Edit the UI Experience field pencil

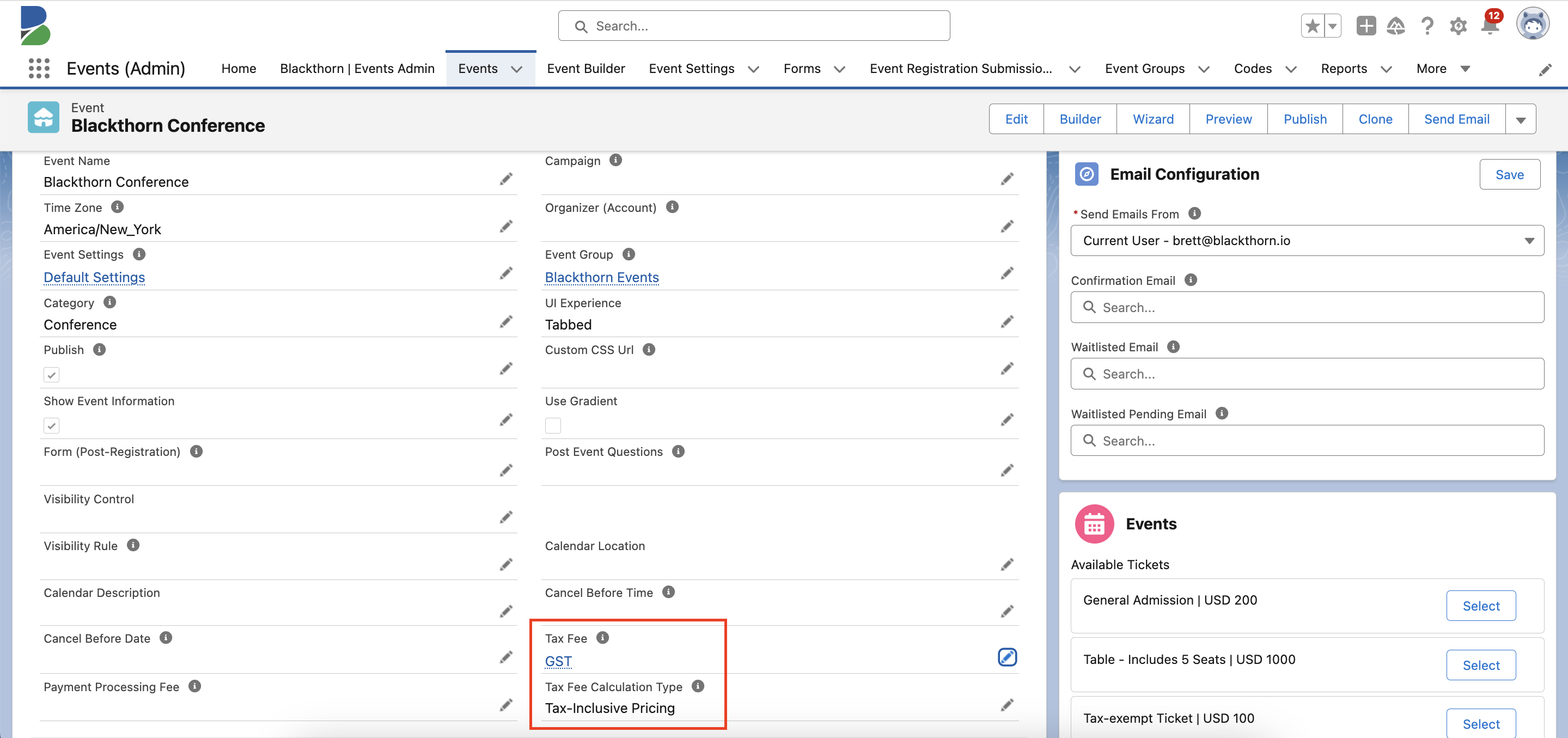[x=1008, y=321]
